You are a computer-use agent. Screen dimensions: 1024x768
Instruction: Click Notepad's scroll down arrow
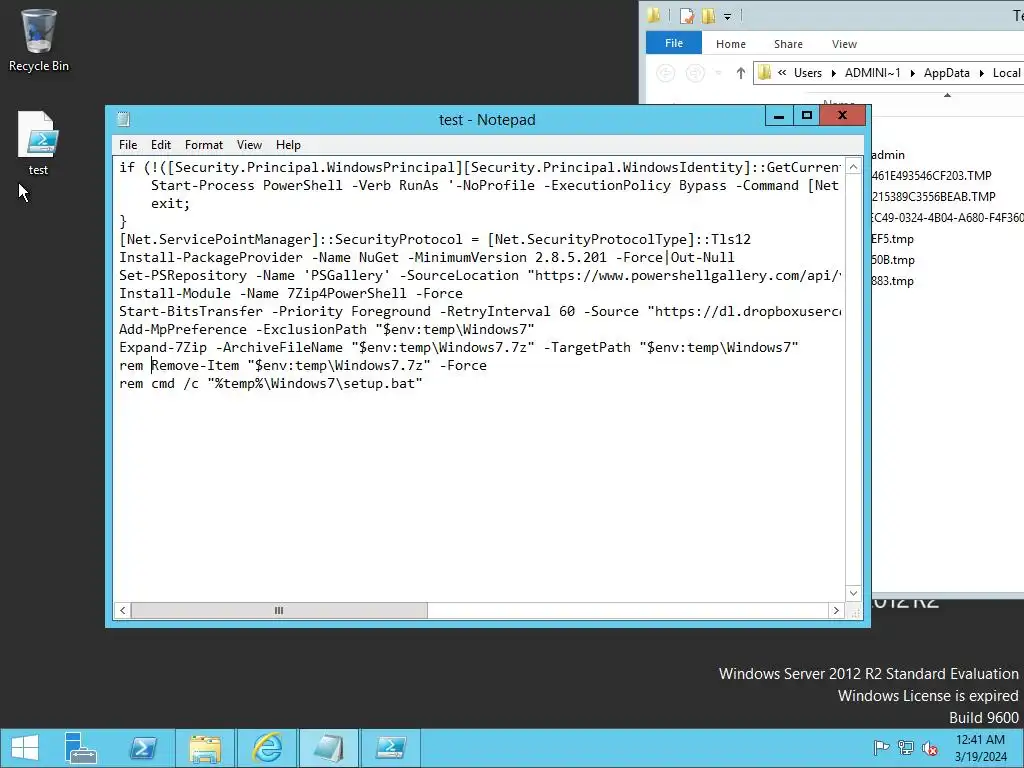853,593
